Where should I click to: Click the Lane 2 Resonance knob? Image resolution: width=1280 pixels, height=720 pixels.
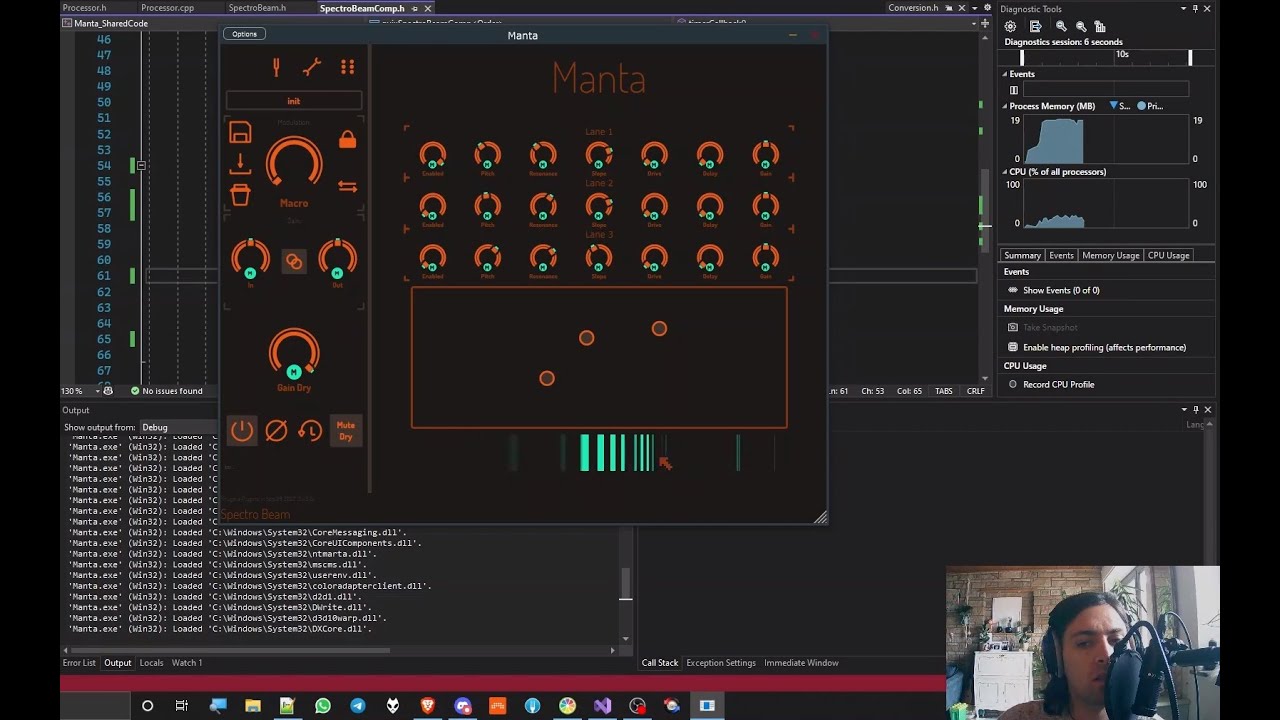point(543,206)
